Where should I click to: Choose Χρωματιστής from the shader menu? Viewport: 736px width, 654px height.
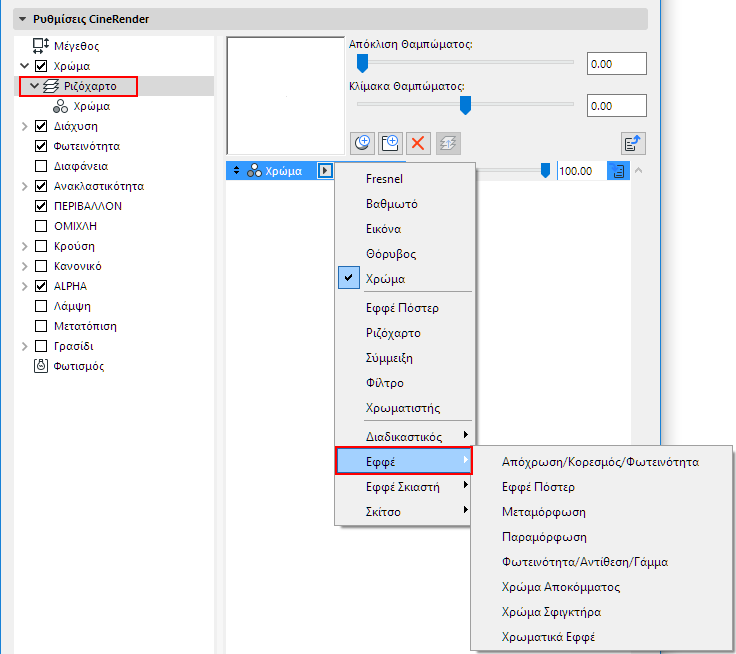(405, 408)
